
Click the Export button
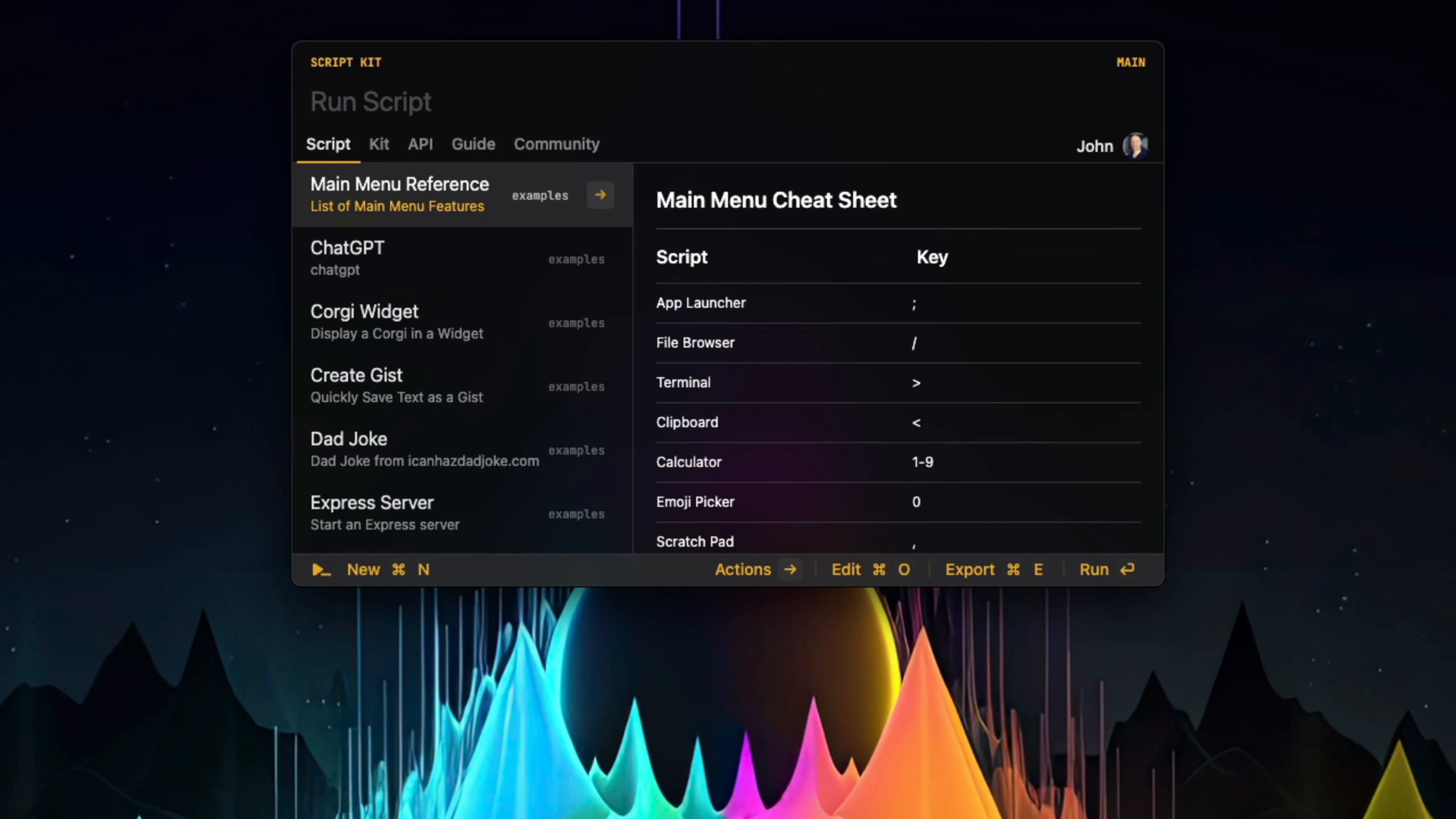tap(994, 569)
